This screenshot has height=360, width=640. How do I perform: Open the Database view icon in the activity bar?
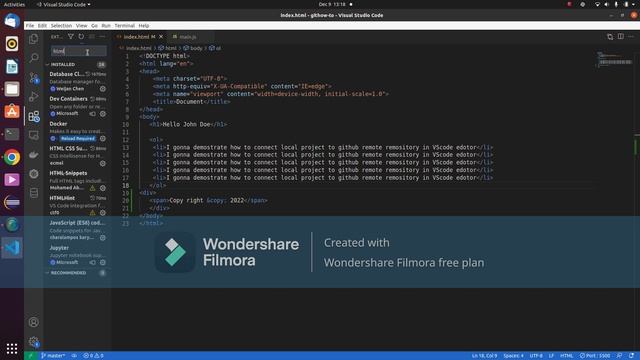(x=34, y=193)
